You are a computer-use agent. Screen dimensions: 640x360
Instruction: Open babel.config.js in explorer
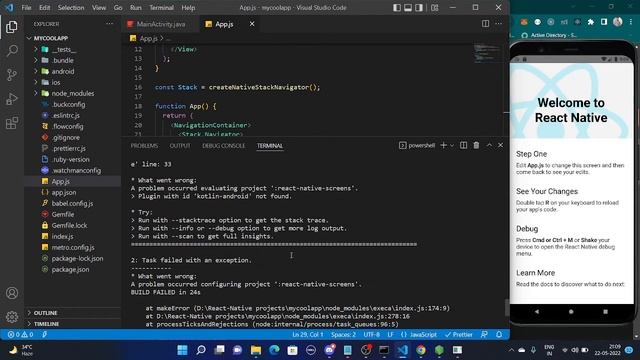tap(72, 203)
